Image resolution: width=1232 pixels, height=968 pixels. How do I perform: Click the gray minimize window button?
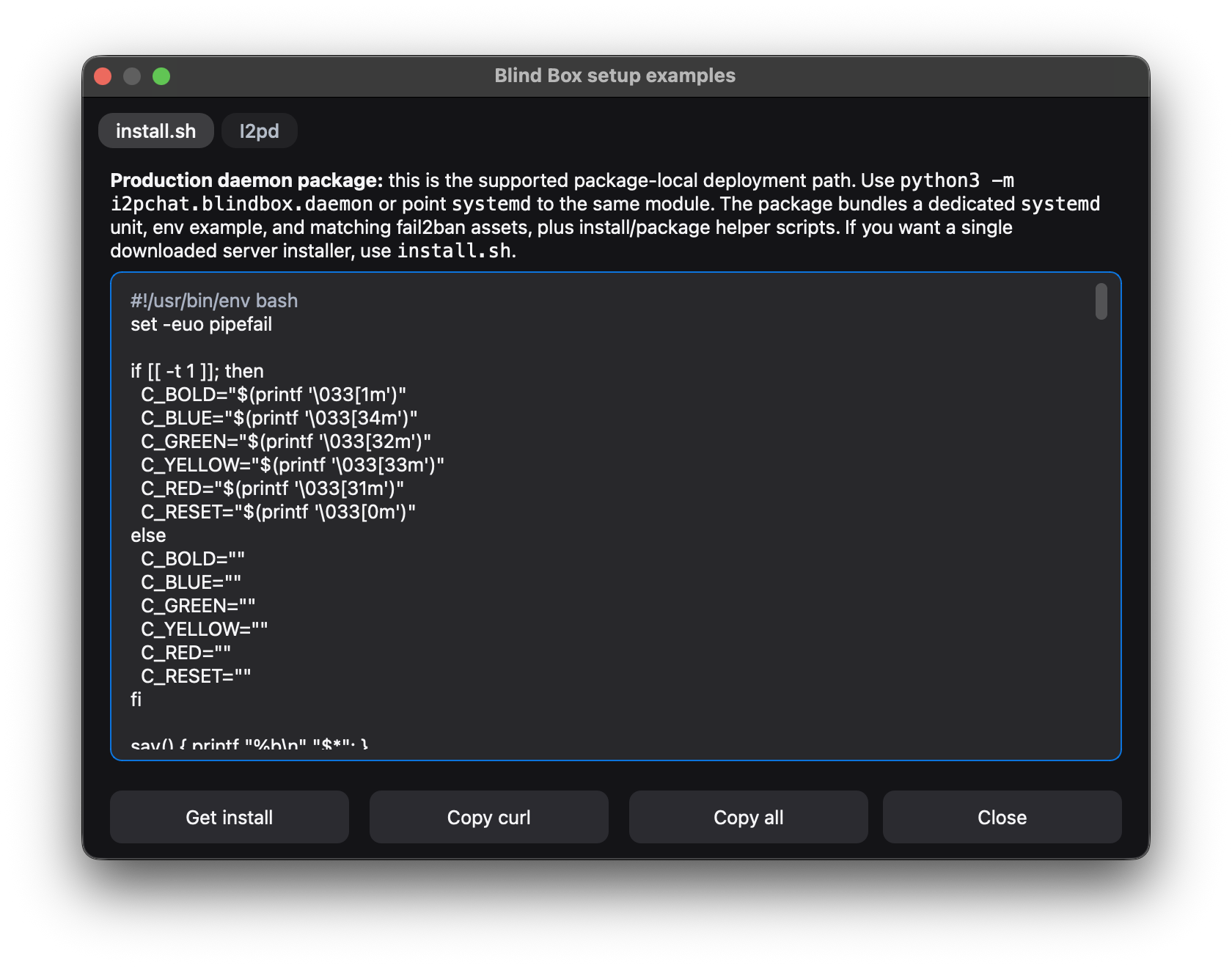pyautogui.click(x=132, y=76)
